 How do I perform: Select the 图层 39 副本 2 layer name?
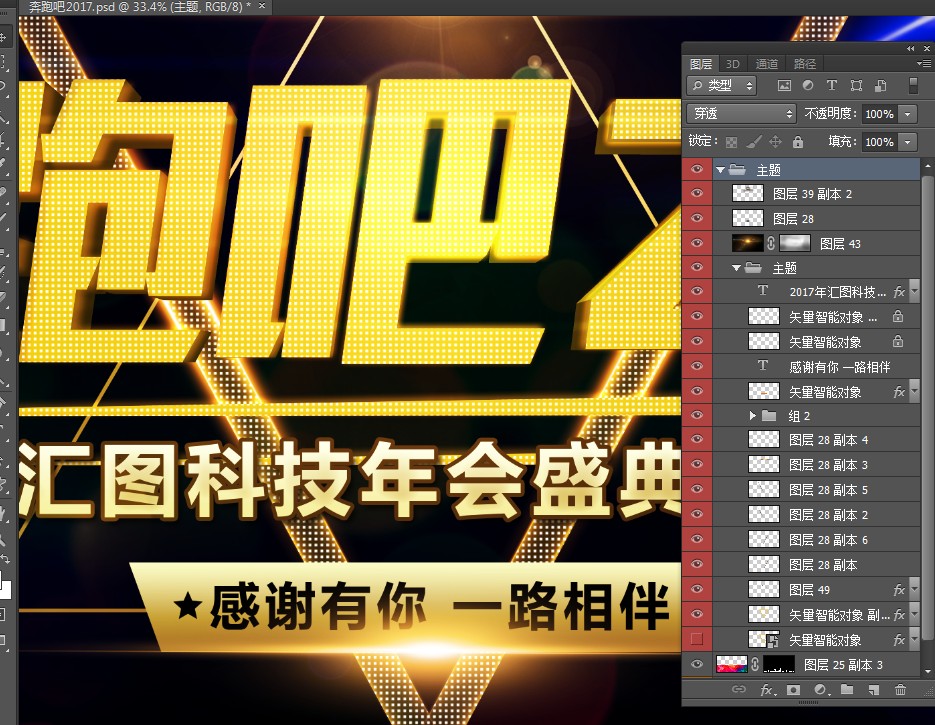(x=813, y=194)
